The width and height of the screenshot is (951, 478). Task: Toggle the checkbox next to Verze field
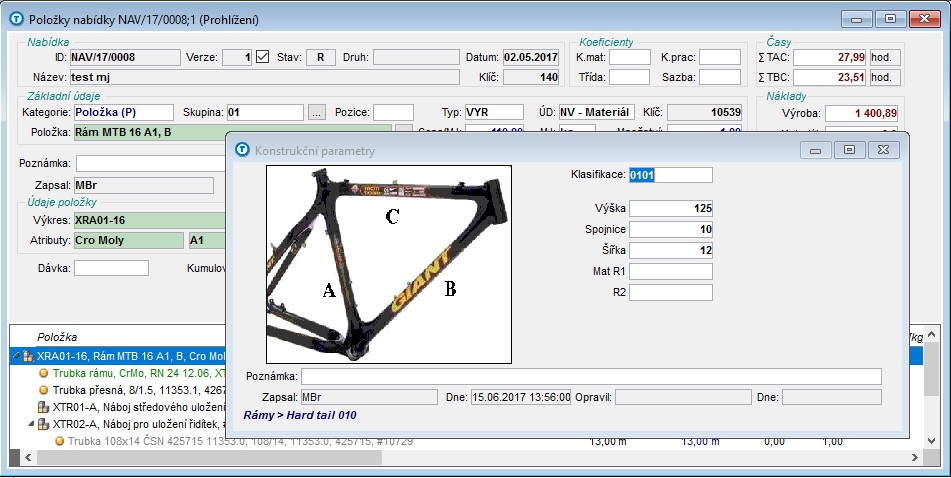point(263,57)
